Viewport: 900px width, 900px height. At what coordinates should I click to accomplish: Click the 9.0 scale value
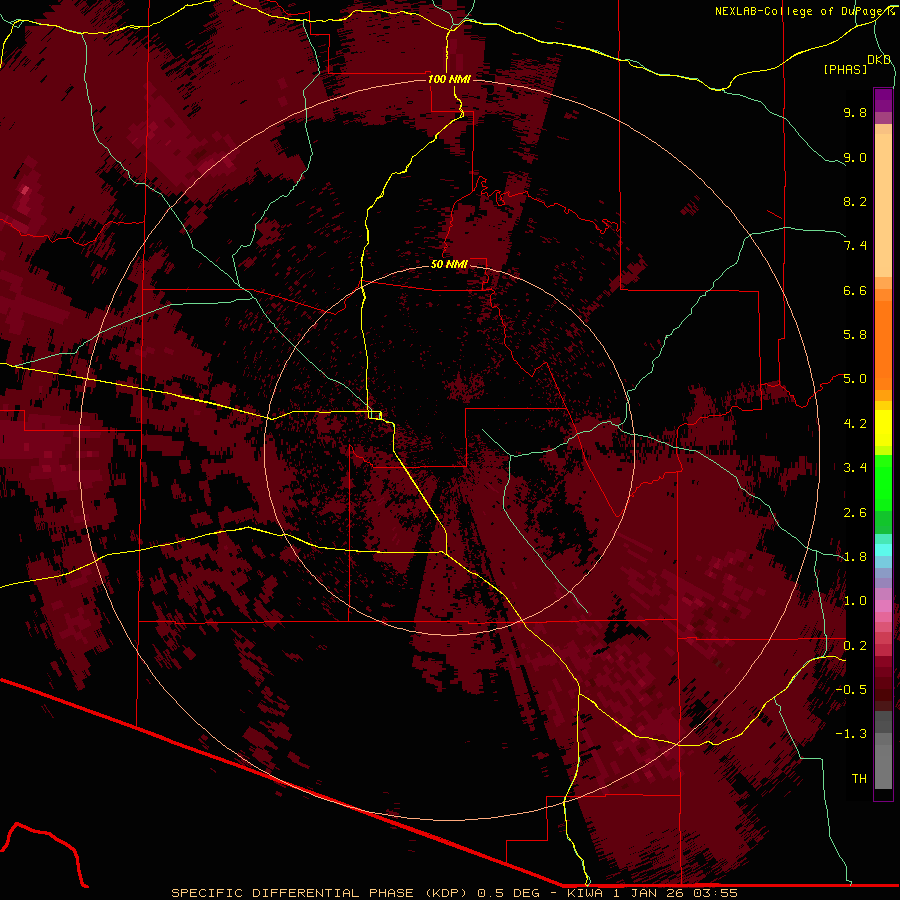click(x=855, y=157)
